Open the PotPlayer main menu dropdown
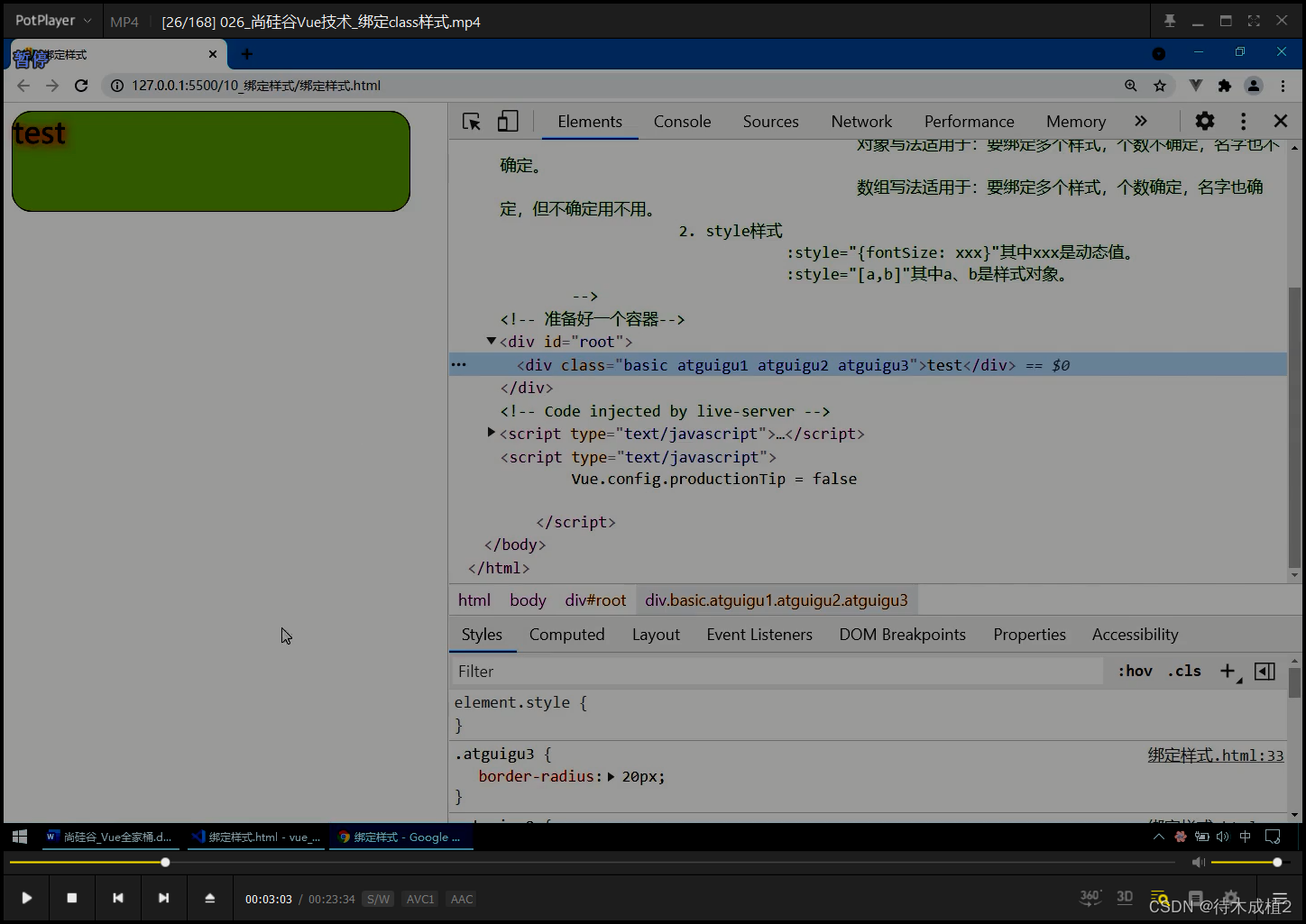This screenshot has height=924, width=1306. (x=53, y=21)
